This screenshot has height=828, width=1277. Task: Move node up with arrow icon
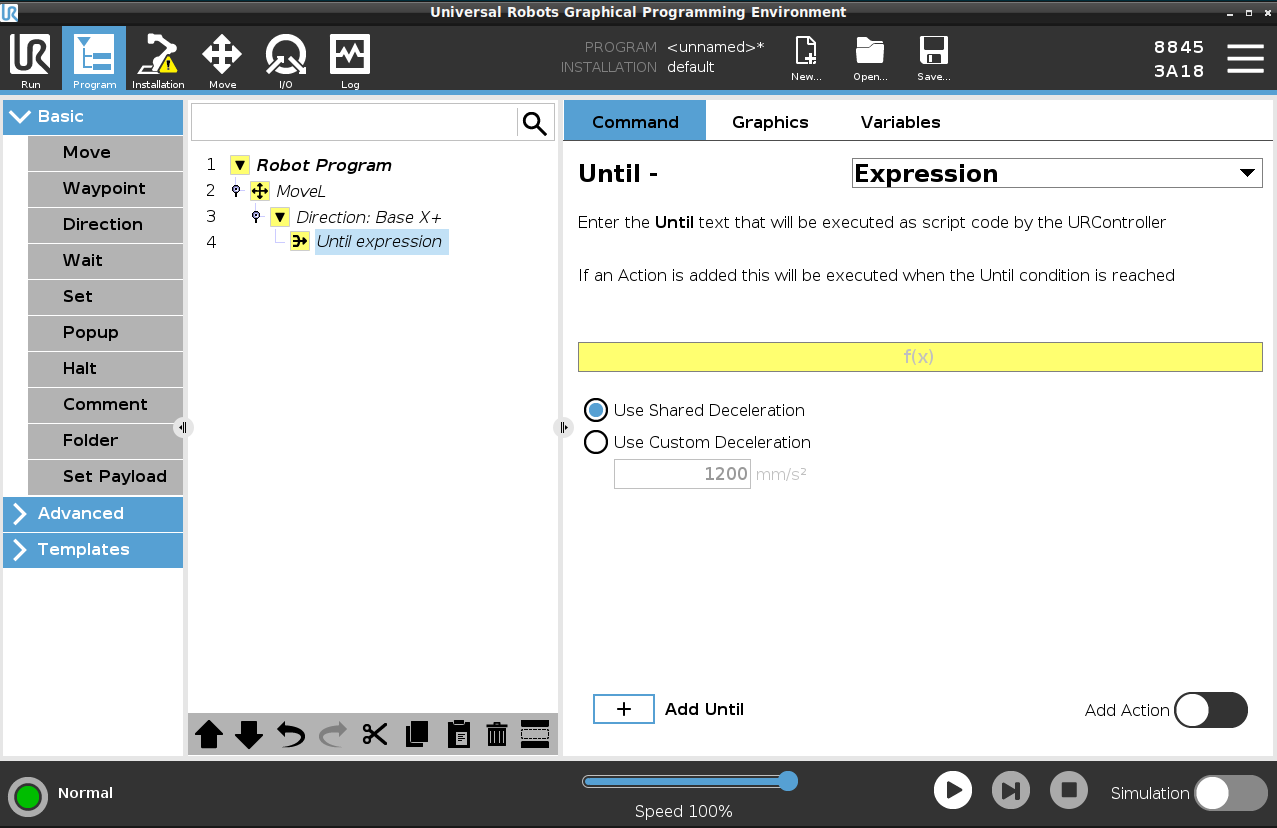[x=209, y=735]
